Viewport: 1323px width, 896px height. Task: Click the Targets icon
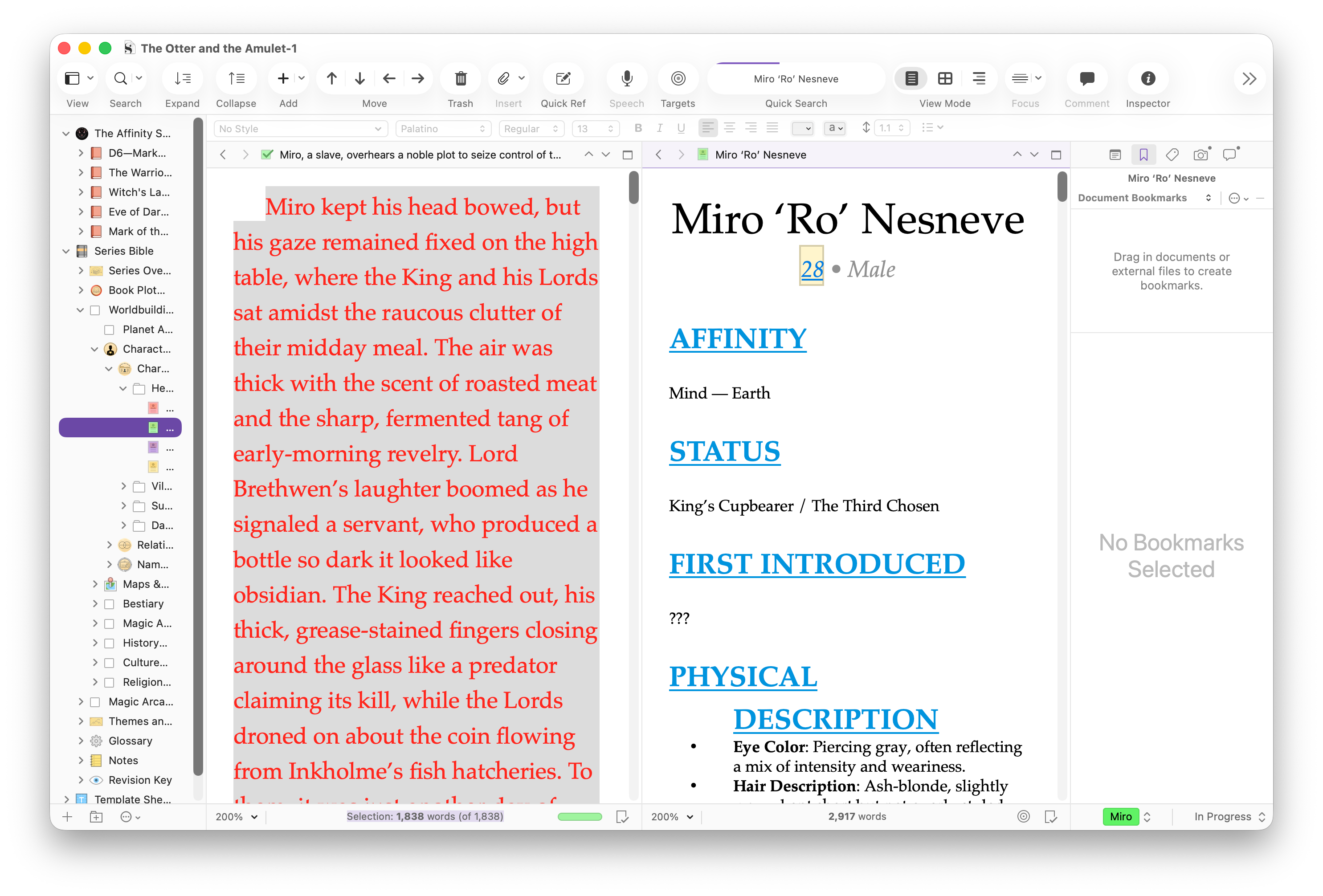pyautogui.click(x=678, y=78)
